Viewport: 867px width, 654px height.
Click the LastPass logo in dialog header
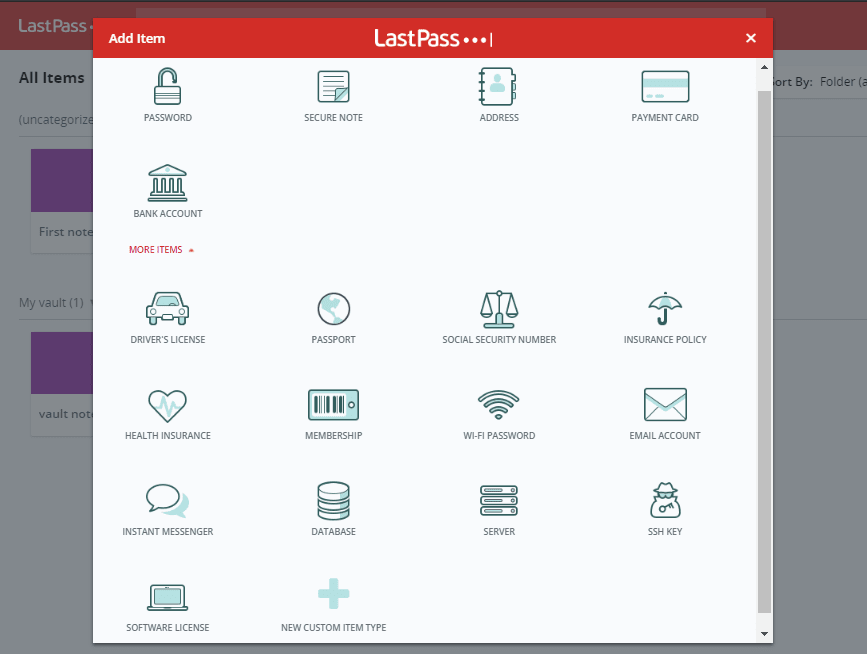click(x=434, y=38)
